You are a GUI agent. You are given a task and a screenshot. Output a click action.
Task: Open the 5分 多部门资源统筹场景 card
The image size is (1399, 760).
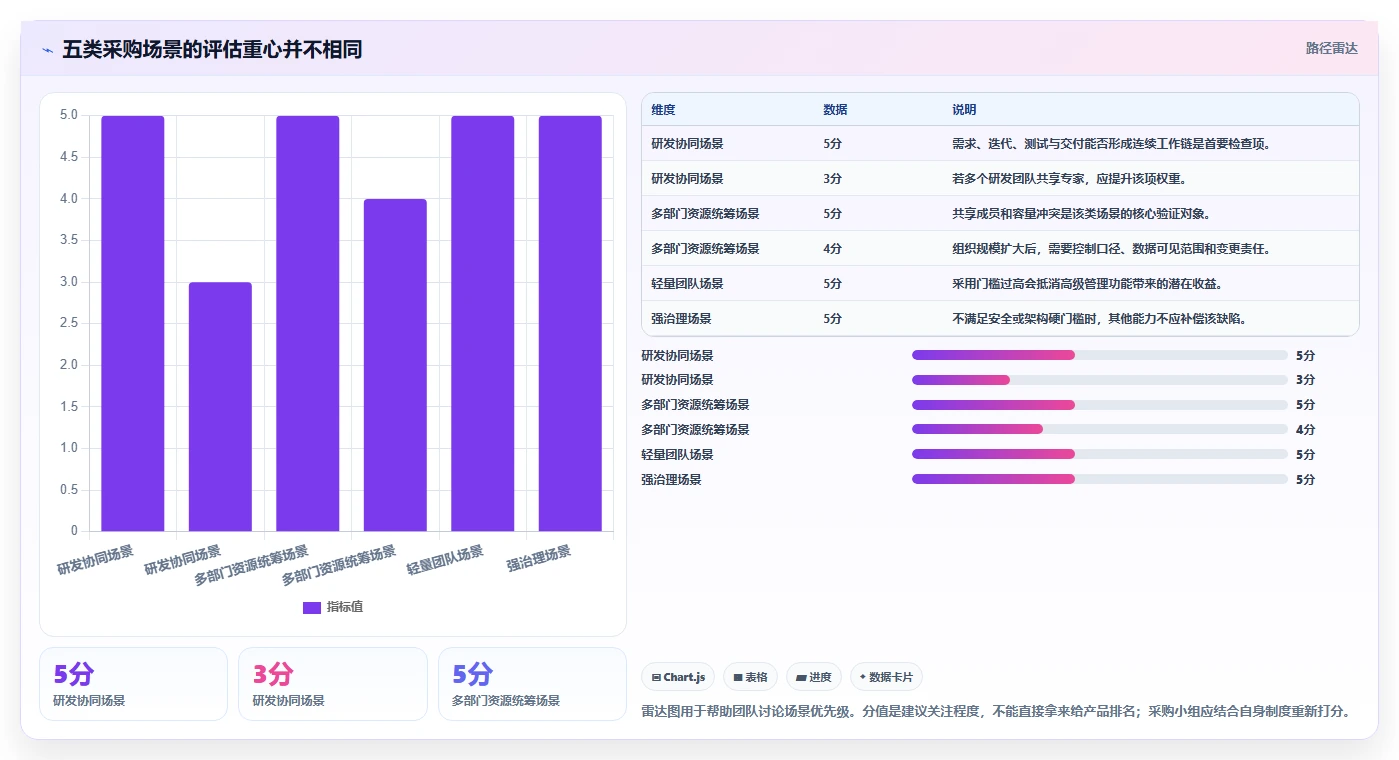coord(532,684)
